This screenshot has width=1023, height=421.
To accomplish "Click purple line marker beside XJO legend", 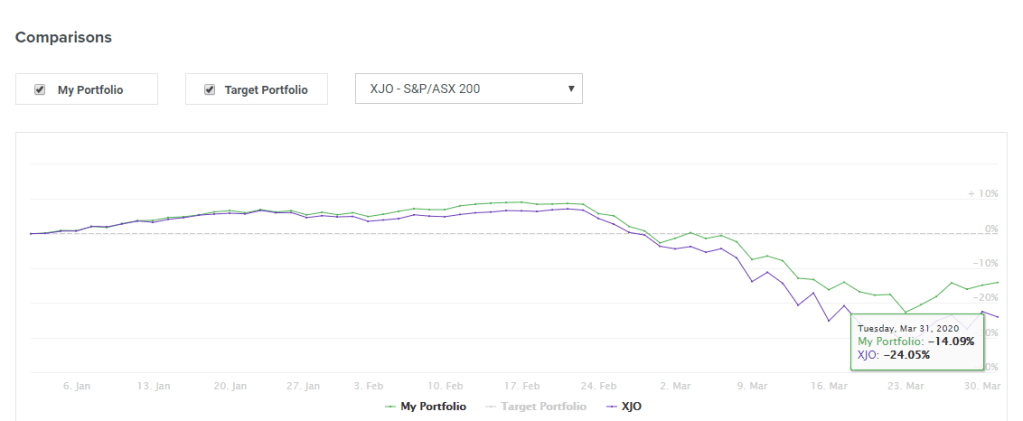I will (609, 407).
